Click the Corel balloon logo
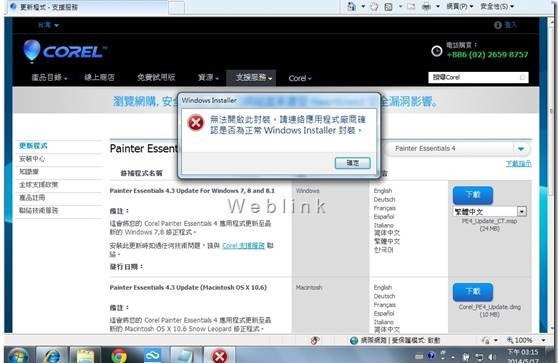This screenshot has height=363, width=558. [31, 51]
